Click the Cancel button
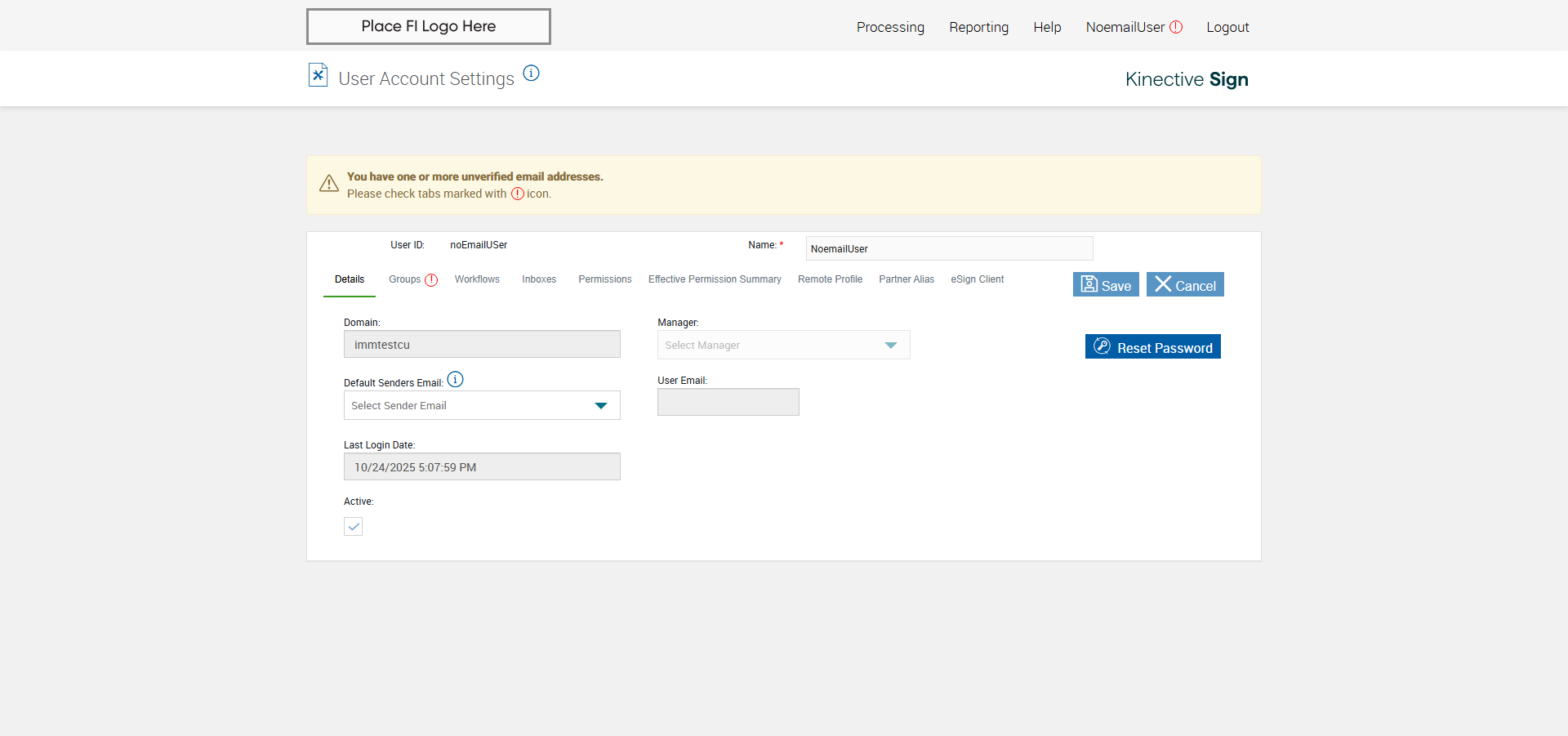 (x=1185, y=285)
